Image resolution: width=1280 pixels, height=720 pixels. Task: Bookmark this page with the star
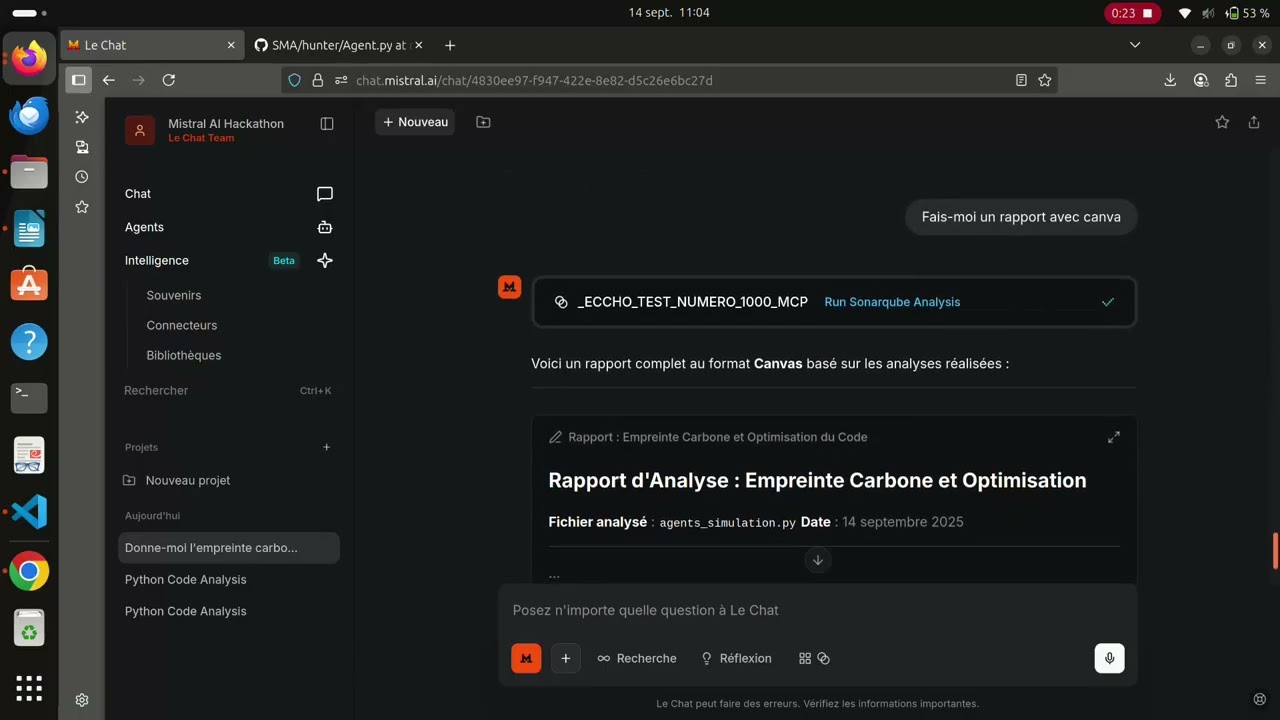tap(1045, 80)
